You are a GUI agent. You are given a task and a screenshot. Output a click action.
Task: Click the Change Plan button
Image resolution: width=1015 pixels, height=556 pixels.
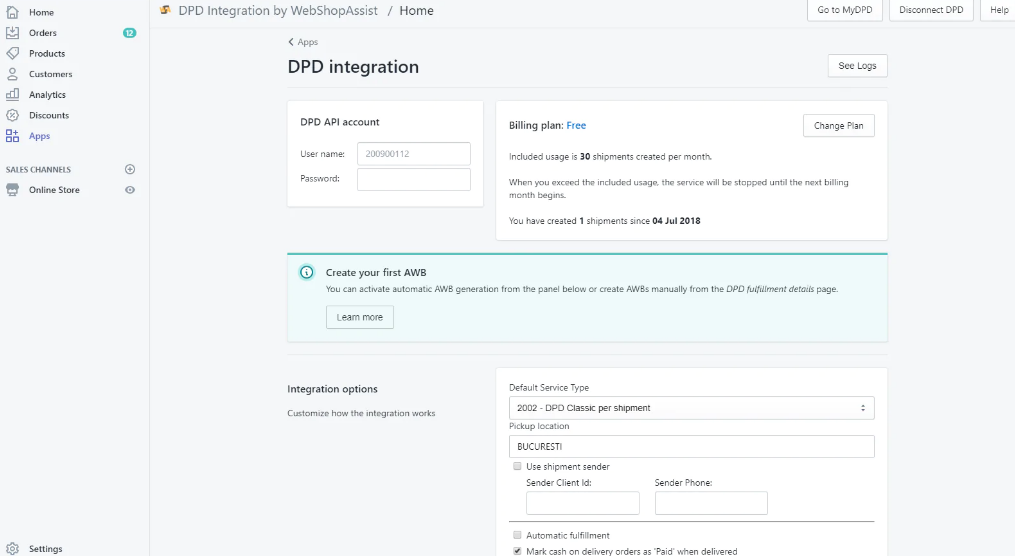(838, 126)
